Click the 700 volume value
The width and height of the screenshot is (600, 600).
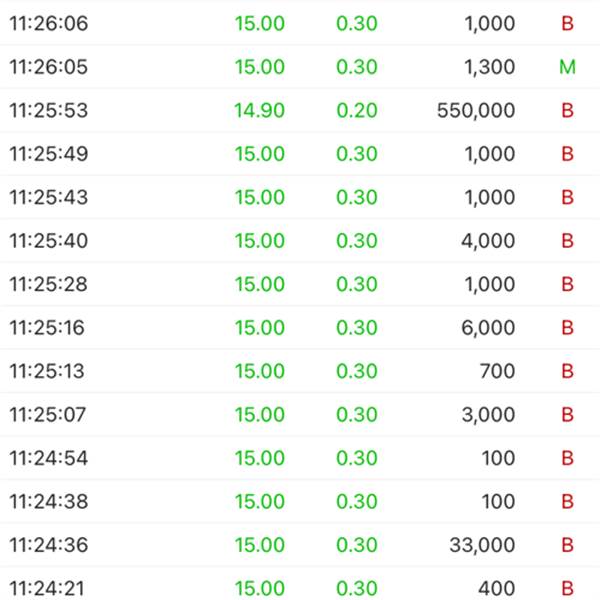pos(497,371)
